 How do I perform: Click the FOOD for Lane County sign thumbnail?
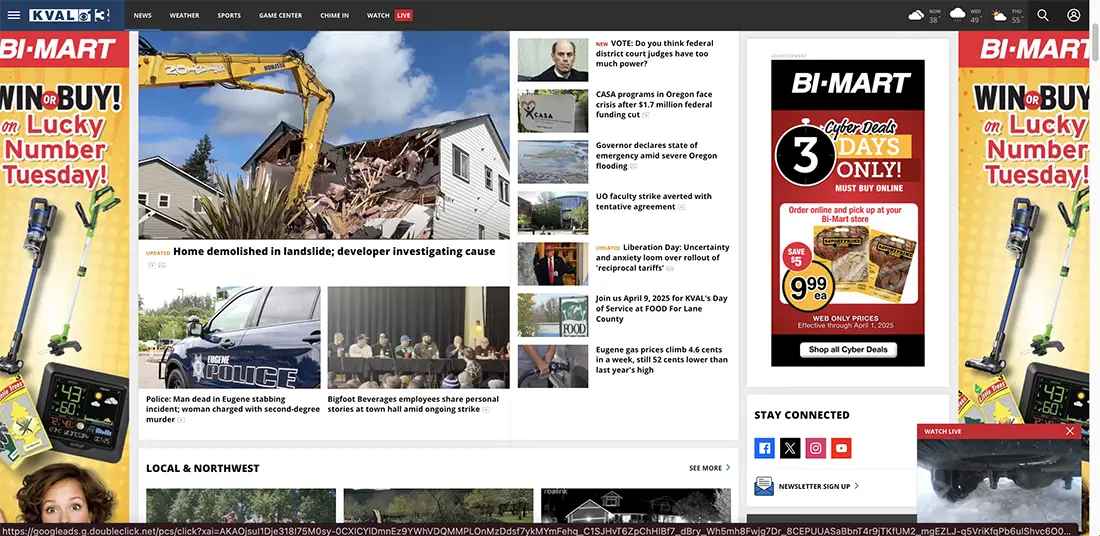[553, 315]
